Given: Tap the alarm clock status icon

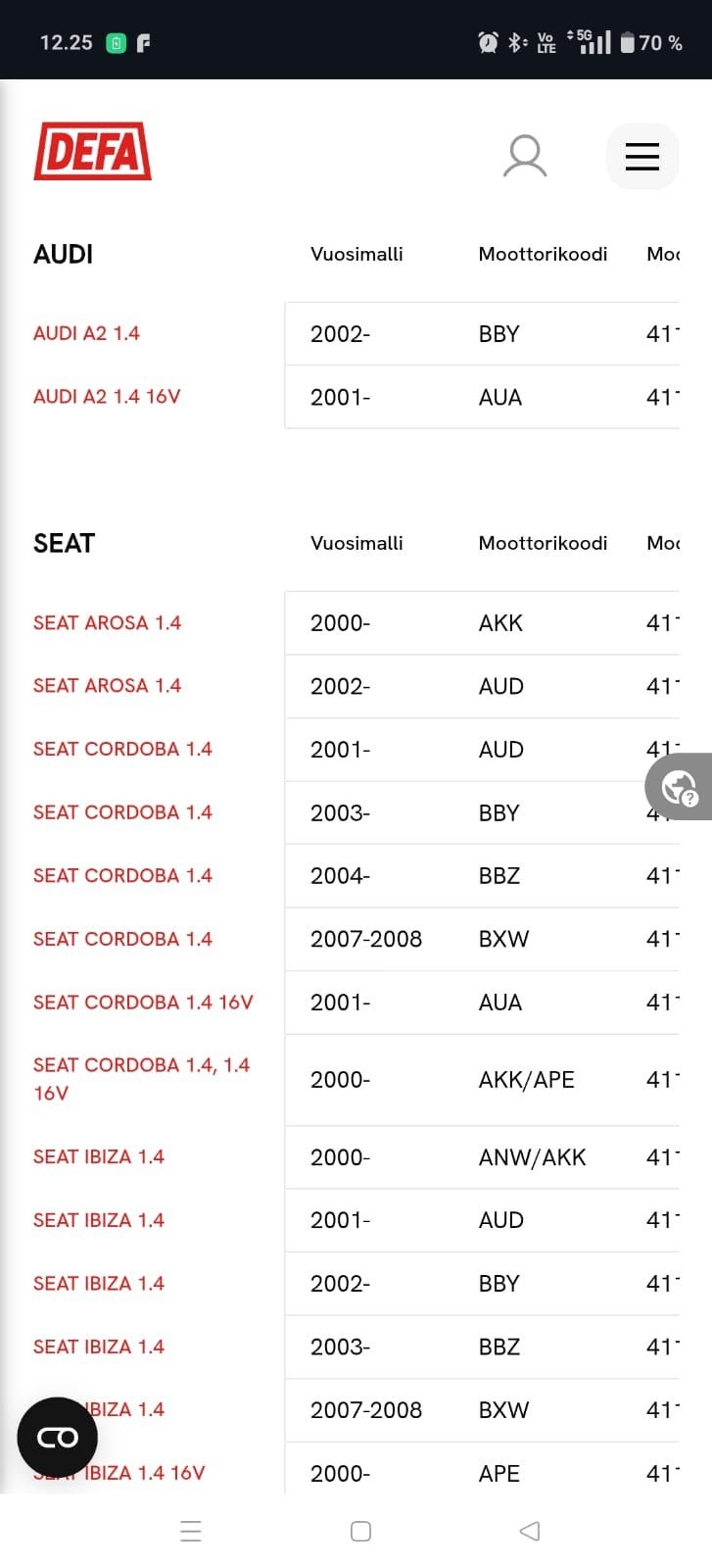Looking at the screenshot, I should 488,42.
